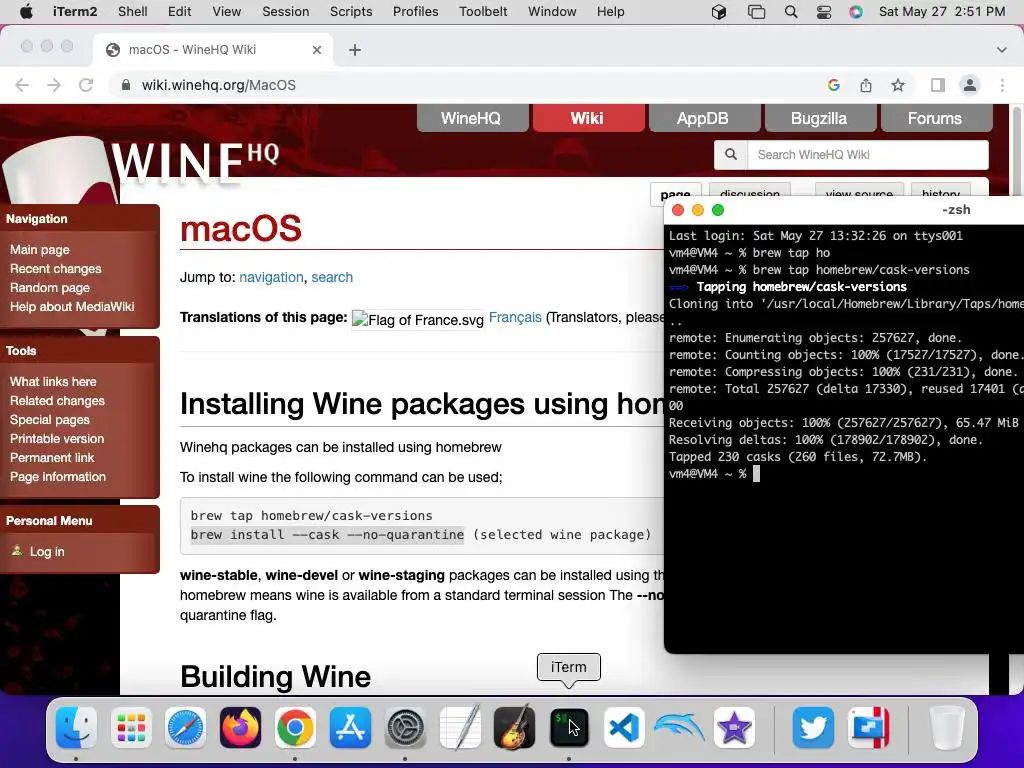Open the Scripts menu
This screenshot has height=768, width=1024.
coord(351,12)
